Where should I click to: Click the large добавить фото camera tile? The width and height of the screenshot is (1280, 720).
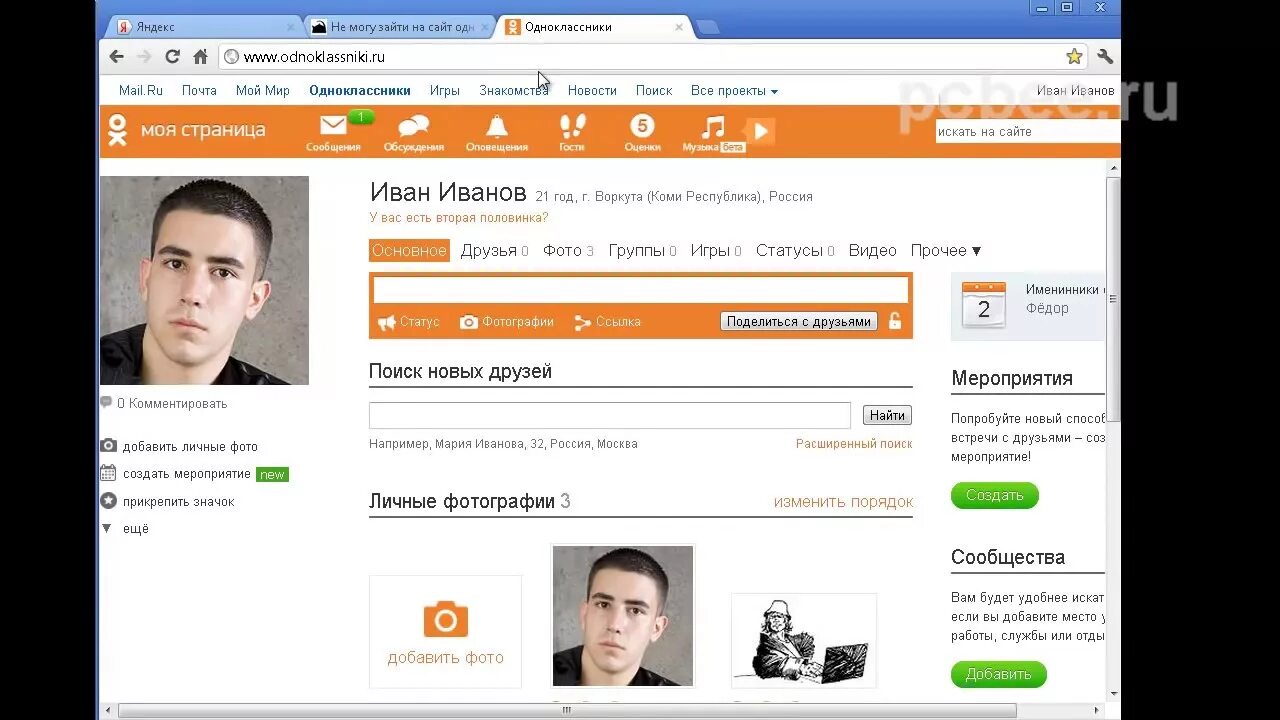click(445, 632)
